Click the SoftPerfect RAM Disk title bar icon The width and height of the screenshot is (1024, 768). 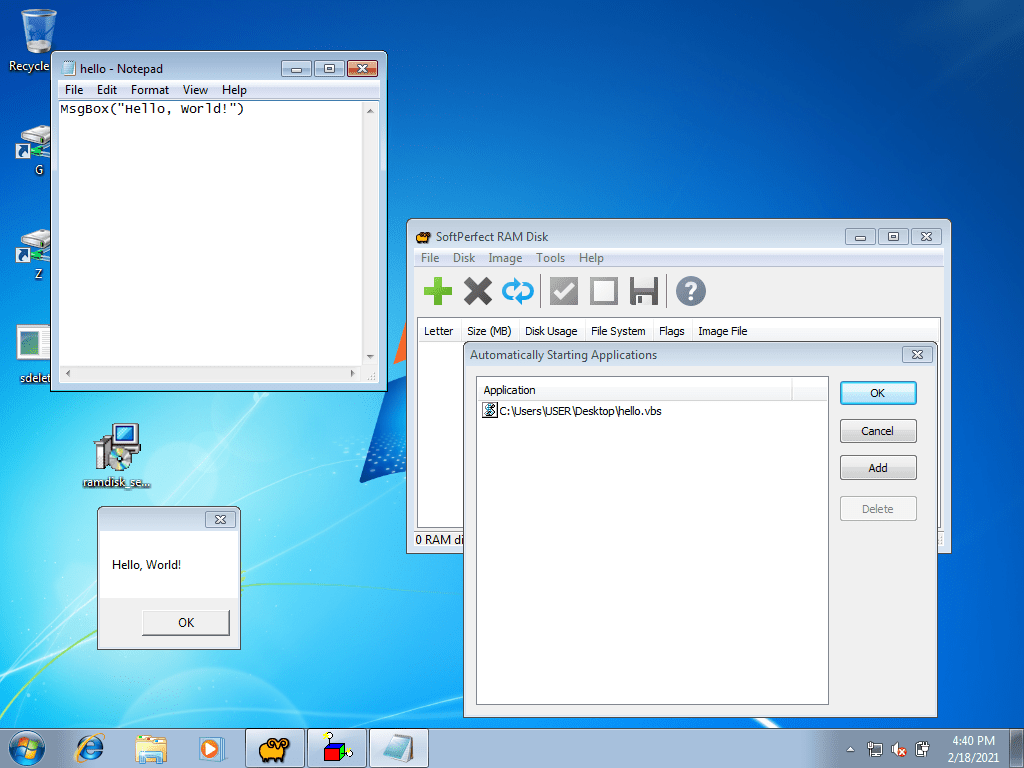pyautogui.click(x=423, y=237)
